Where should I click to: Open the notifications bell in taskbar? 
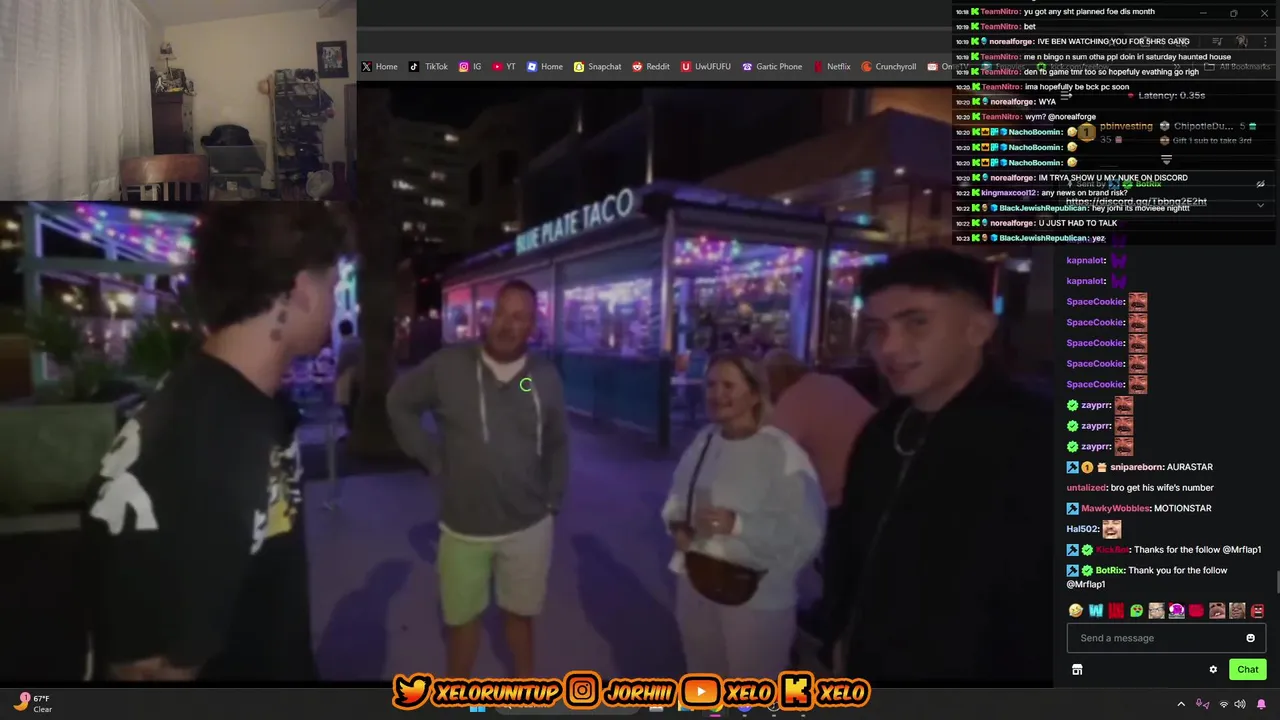(1262, 704)
